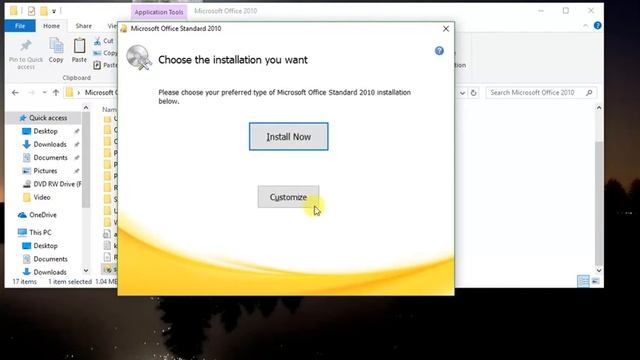This screenshot has width=640, height=360.
Task: Open Desktop under This PC
Action: 45,246
